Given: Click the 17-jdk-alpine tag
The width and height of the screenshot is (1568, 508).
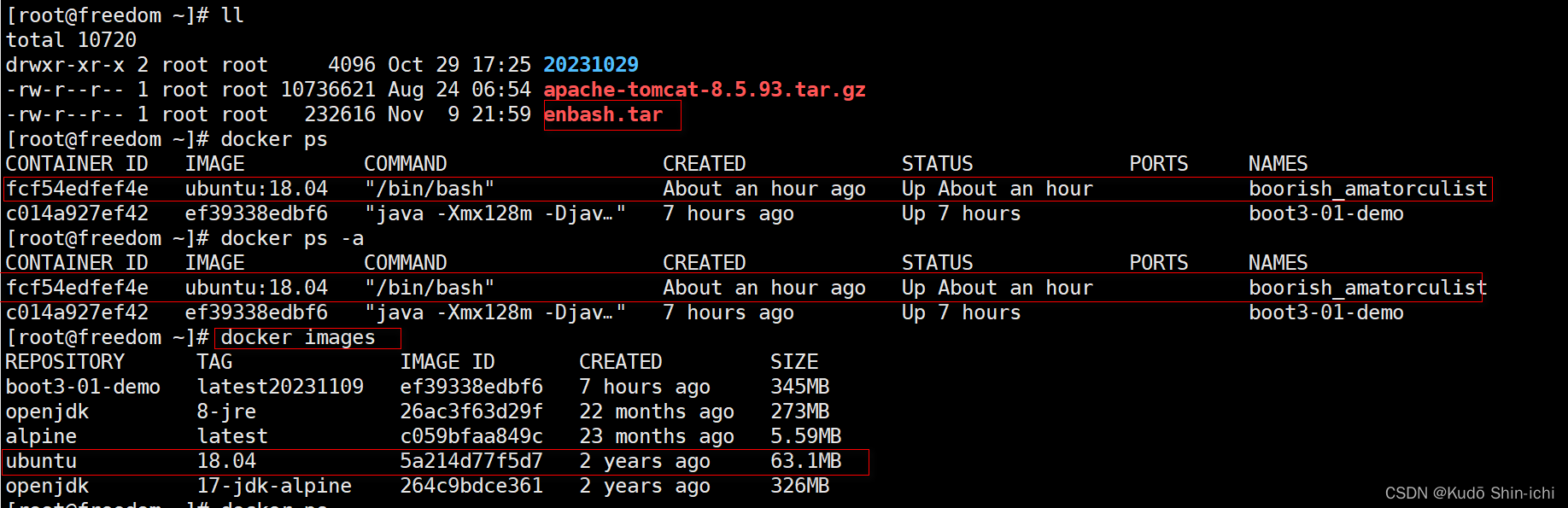Looking at the screenshot, I should 274,486.
